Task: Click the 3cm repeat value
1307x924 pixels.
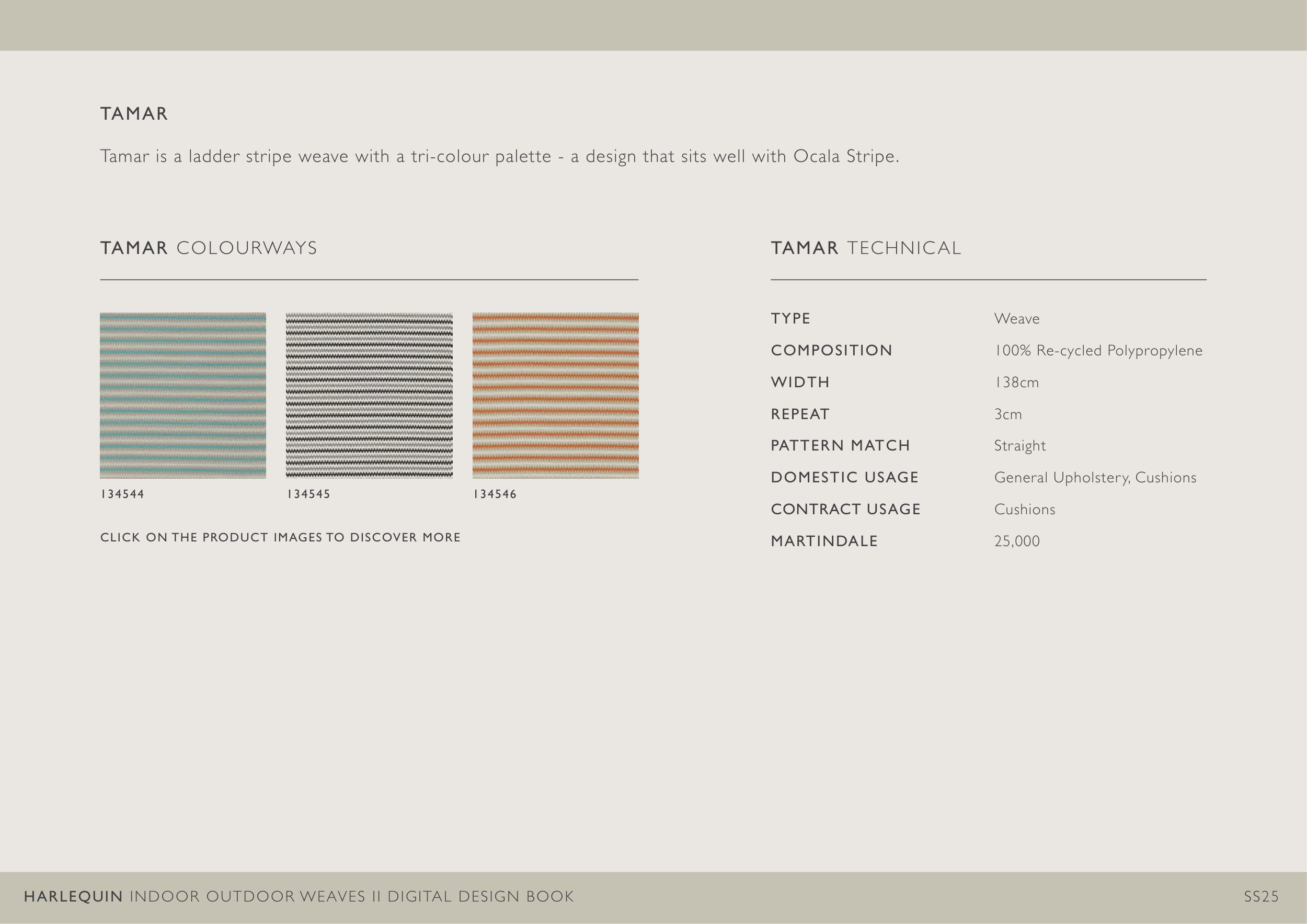Action: [x=1007, y=414]
